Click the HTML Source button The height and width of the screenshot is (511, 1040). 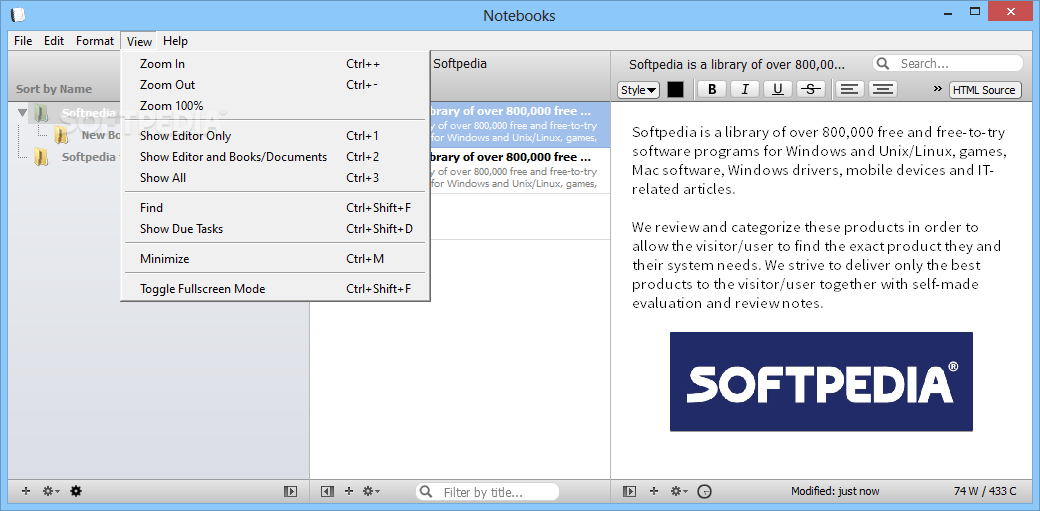(985, 90)
